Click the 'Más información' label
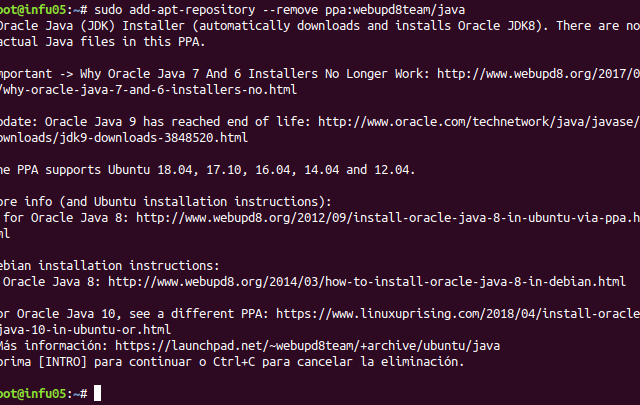This screenshot has width=640, height=405. tap(53, 346)
